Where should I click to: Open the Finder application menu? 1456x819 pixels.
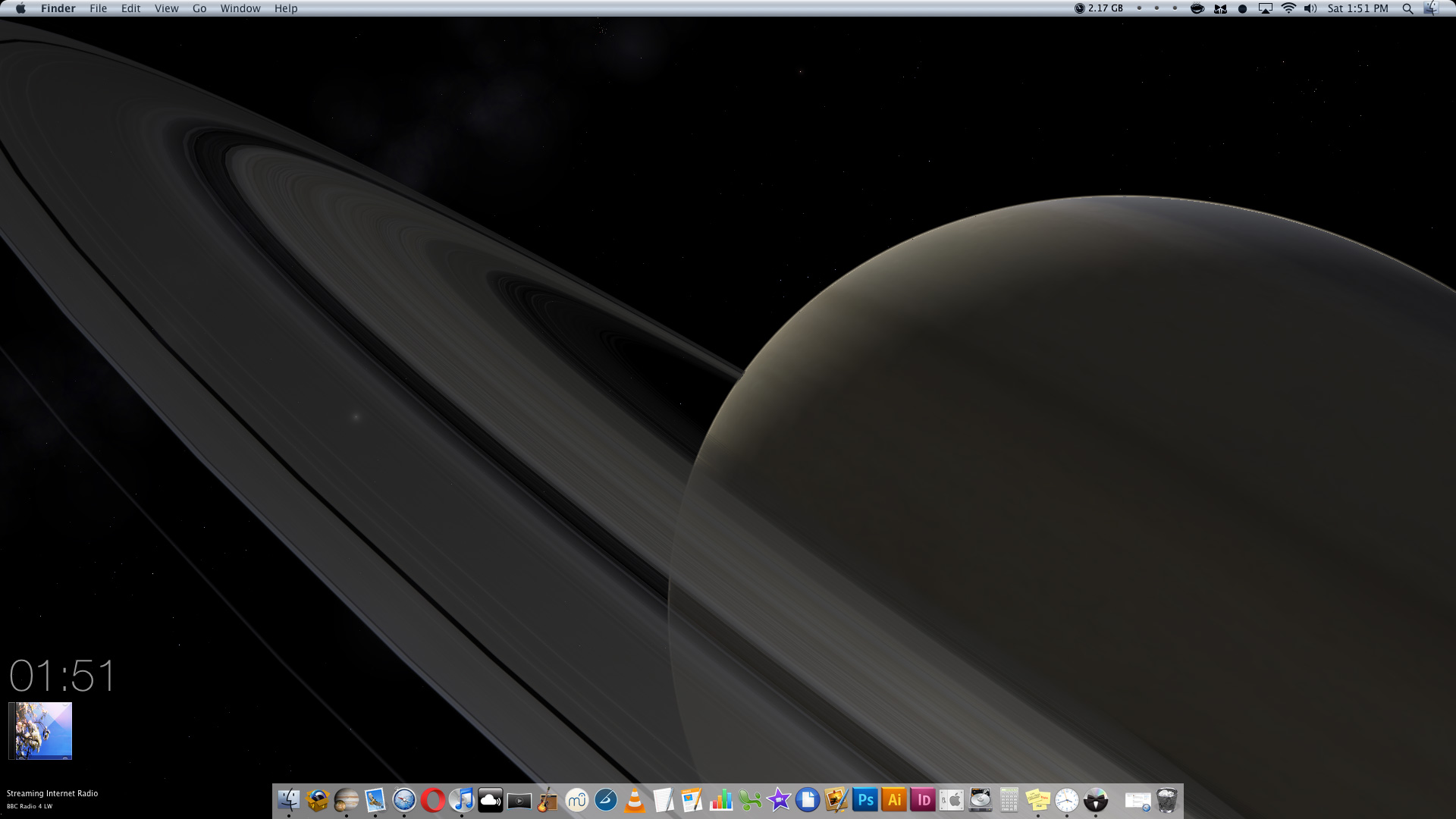(58, 8)
